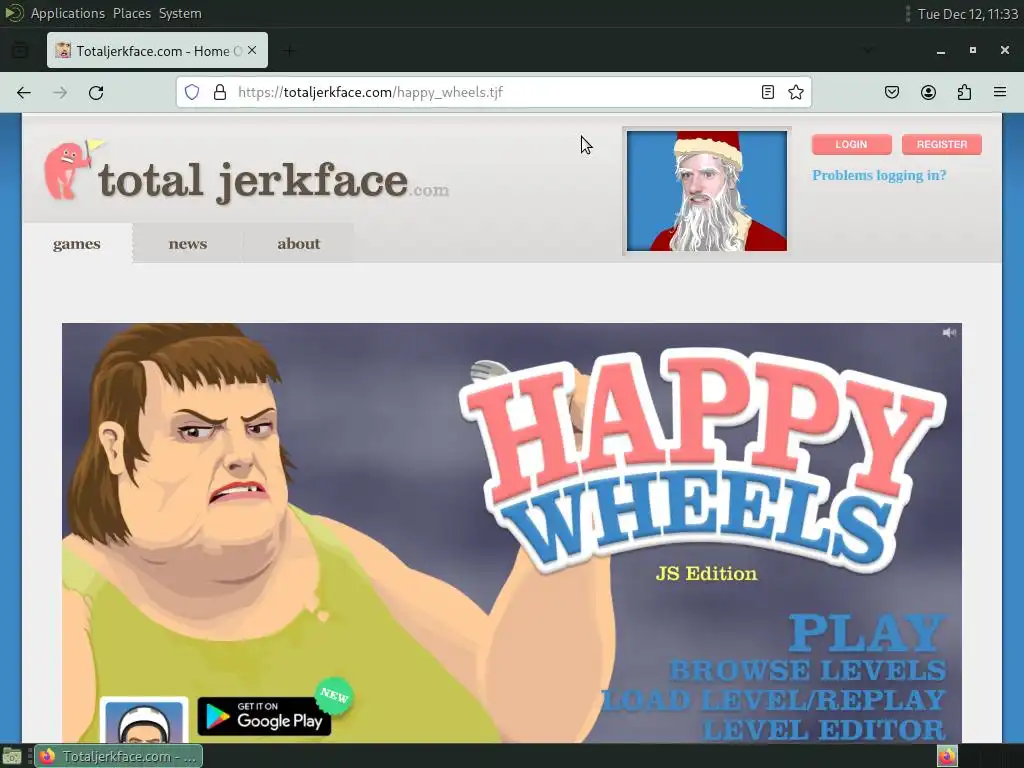
Task: Click the Totaljerkface.com taskbar window button
Action: click(x=119, y=756)
